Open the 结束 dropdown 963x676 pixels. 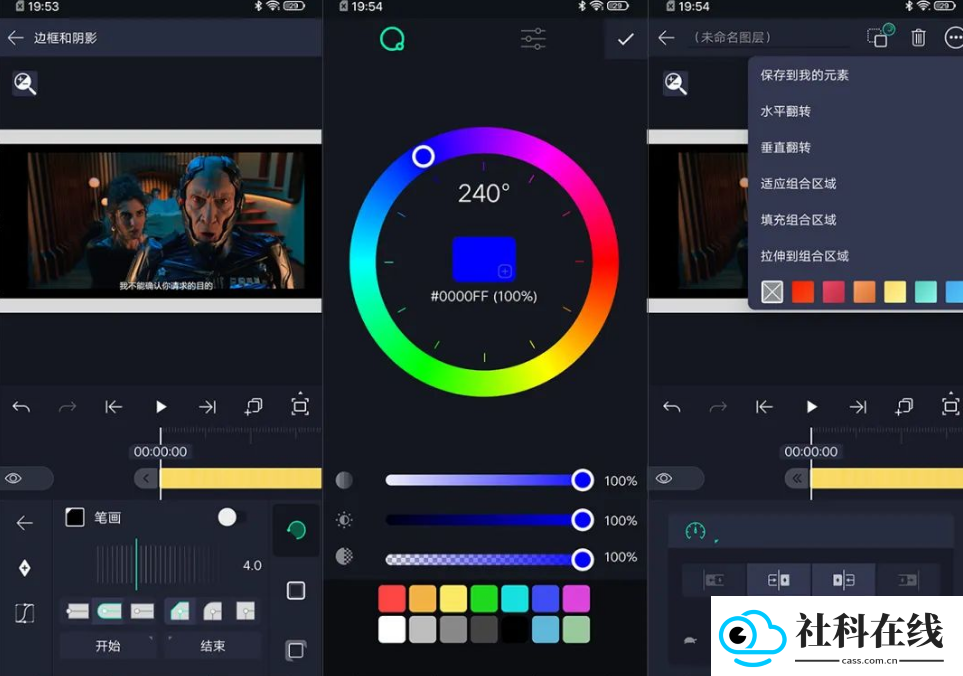pos(212,646)
